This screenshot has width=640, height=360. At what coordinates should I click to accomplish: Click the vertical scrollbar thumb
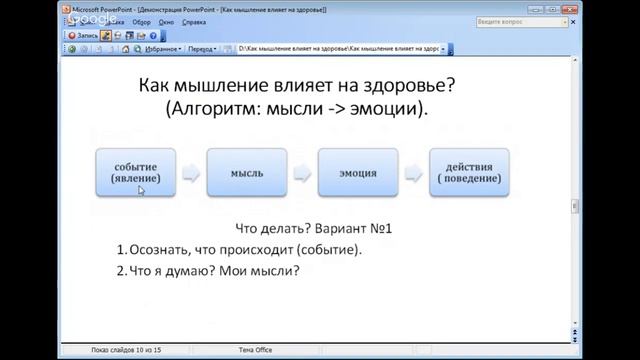(575, 207)
